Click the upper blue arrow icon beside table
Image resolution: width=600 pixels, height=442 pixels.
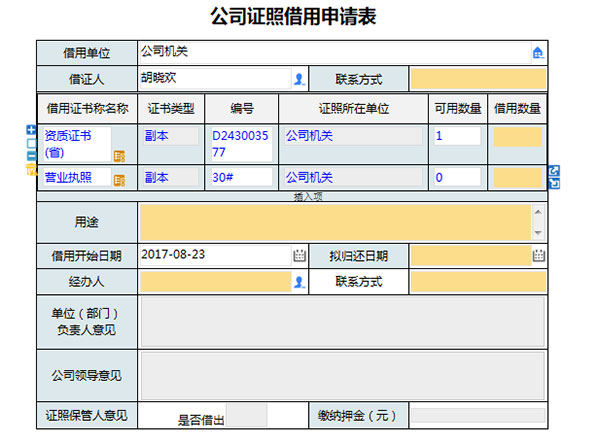coord(554,171)
